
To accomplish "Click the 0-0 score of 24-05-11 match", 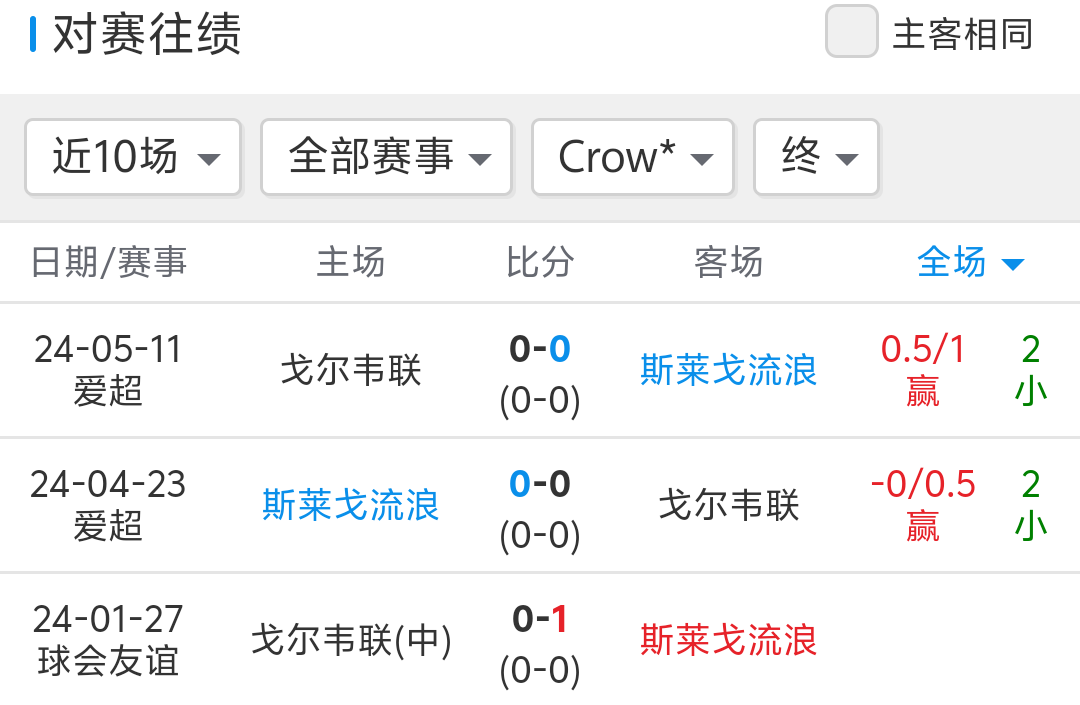I will tap(540, 350).
